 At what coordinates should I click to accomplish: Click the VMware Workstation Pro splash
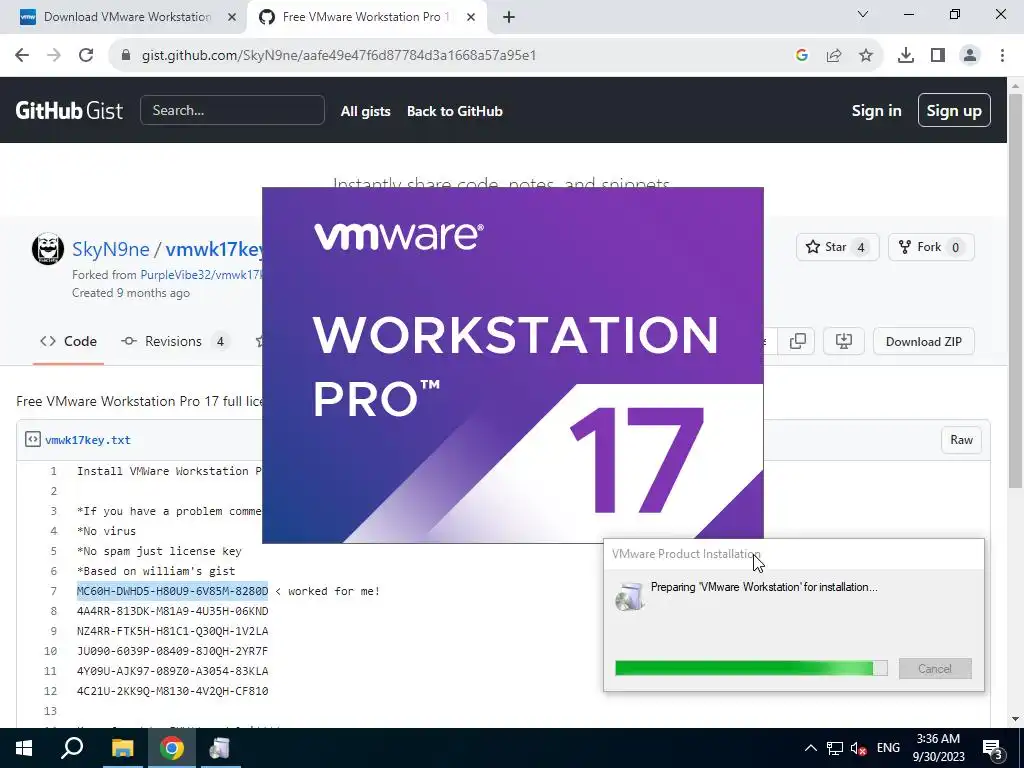pyautogui.click(x=513, y=364)
